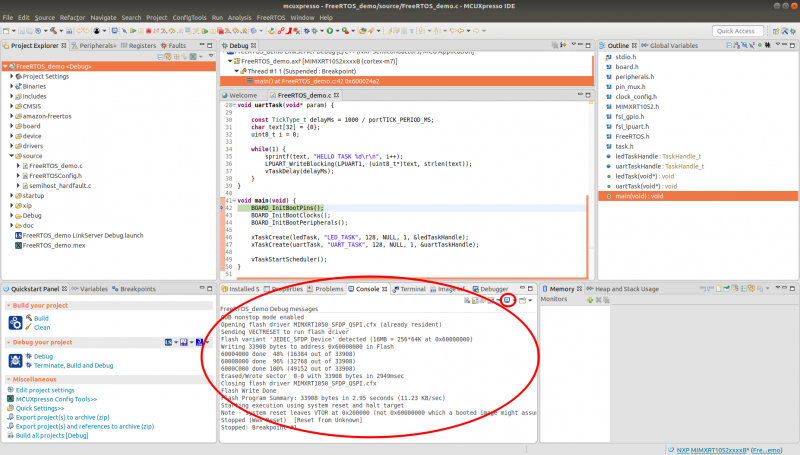Click the green add memory monitor icon

pos(590,300)
